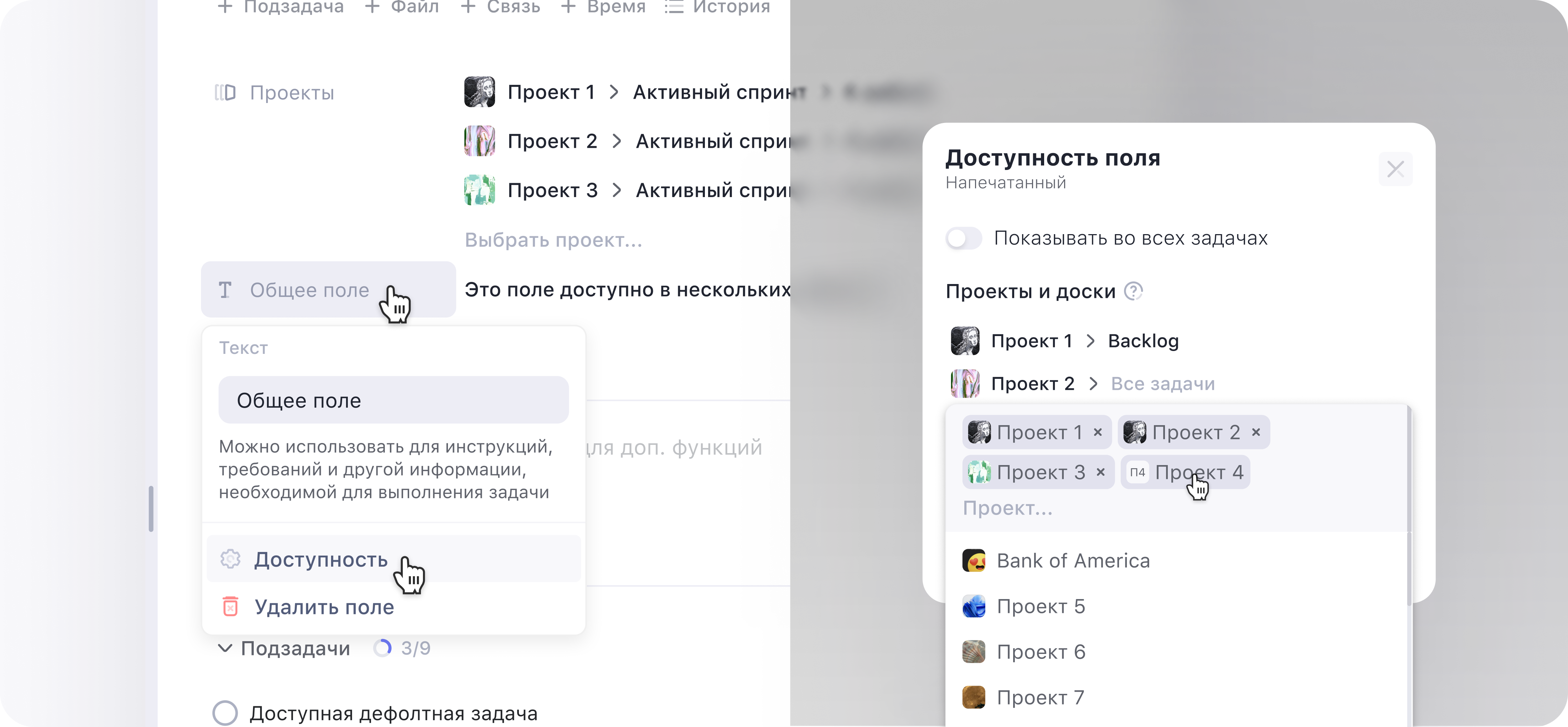Screen dimensions: 1568x727
Task: Enable the Показывать во всех задачах switch
Action: (964, 238)
